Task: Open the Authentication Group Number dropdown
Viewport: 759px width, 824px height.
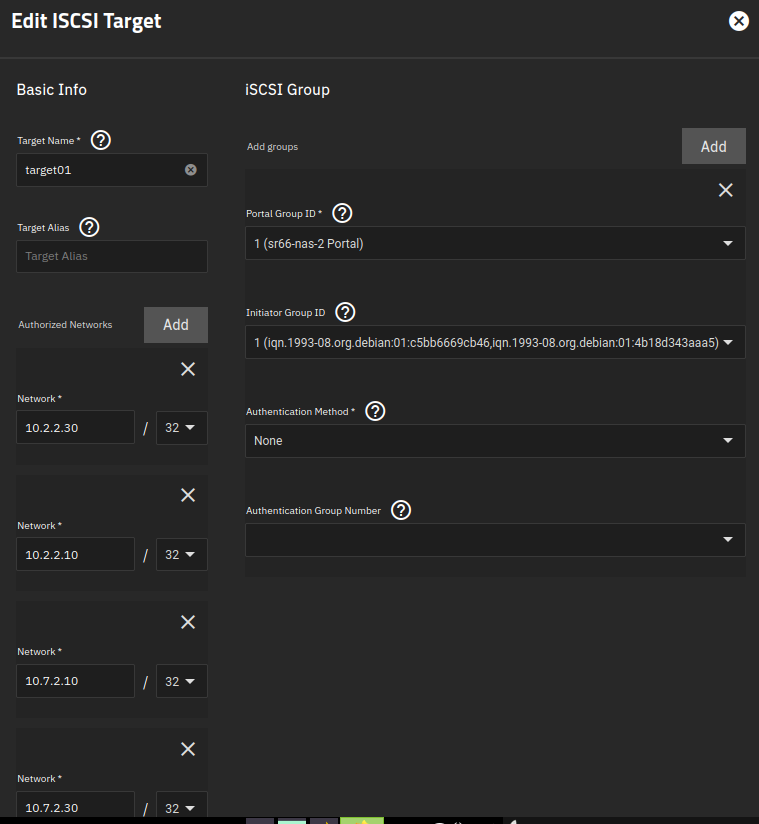Action: [495, 539]
